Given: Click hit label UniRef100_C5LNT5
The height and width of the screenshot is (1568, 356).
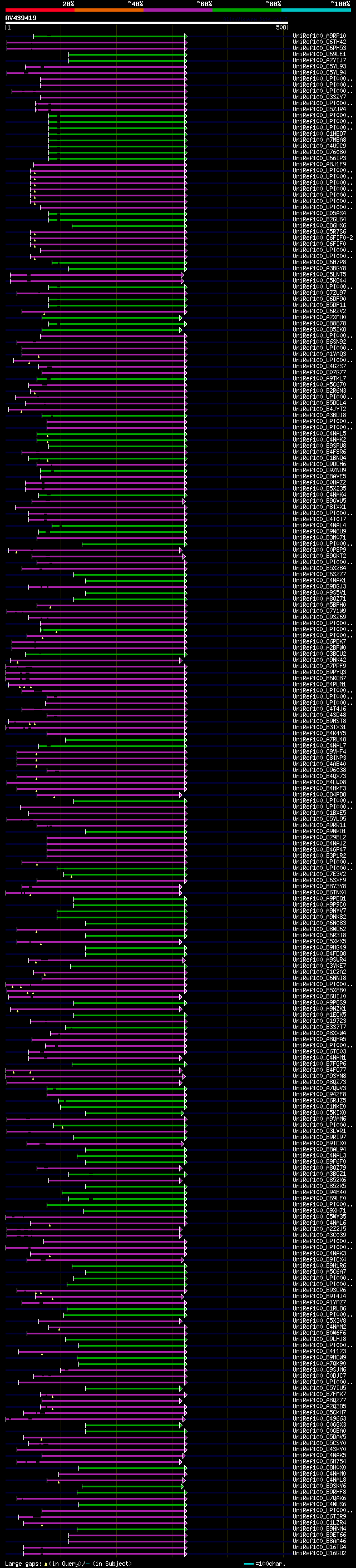Looking at the screenshot, I should point(319,275).
